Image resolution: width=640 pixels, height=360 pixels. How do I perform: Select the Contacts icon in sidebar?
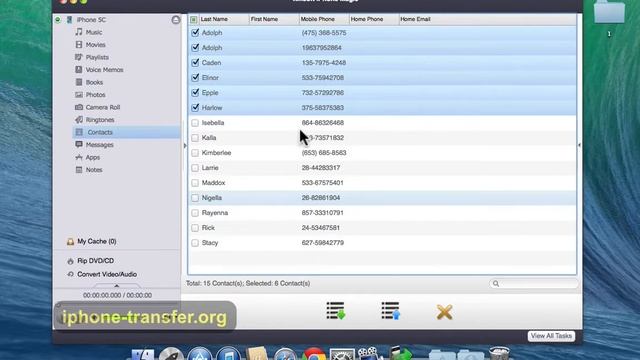pyautogui.click(x=80, y=132)
